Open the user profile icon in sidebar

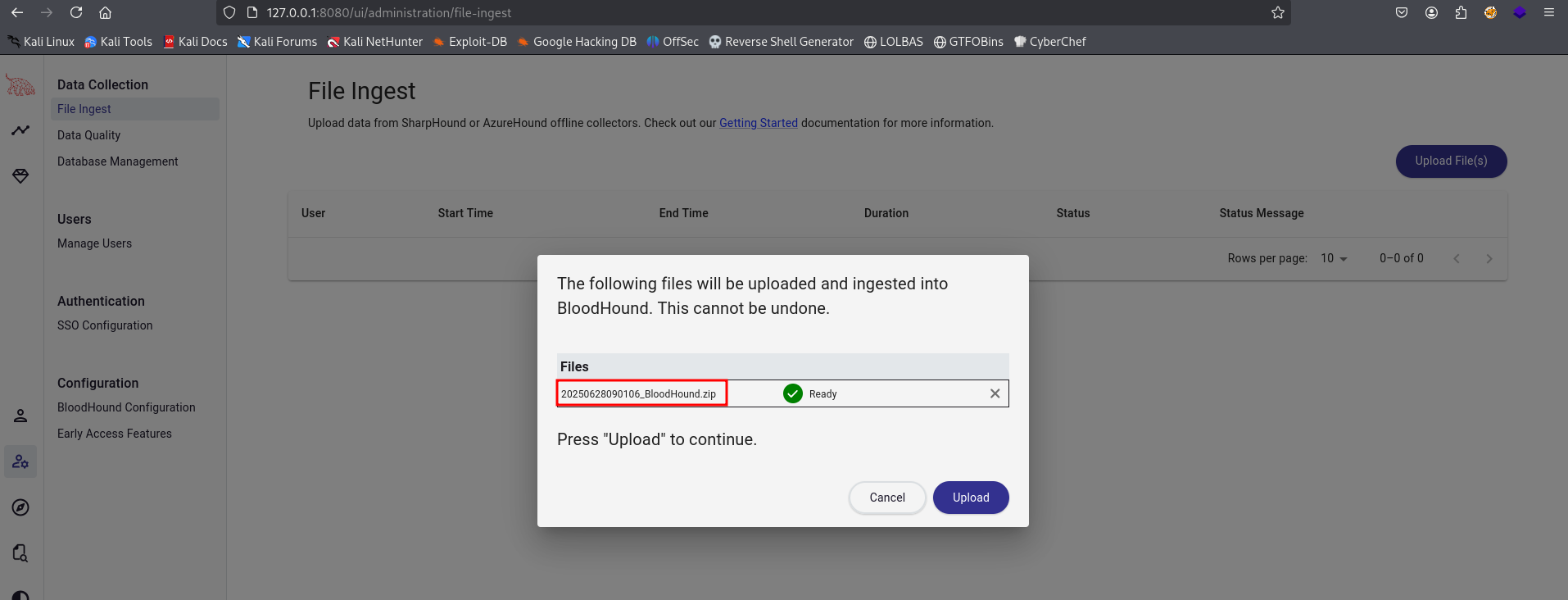click(x=20, y=416)
